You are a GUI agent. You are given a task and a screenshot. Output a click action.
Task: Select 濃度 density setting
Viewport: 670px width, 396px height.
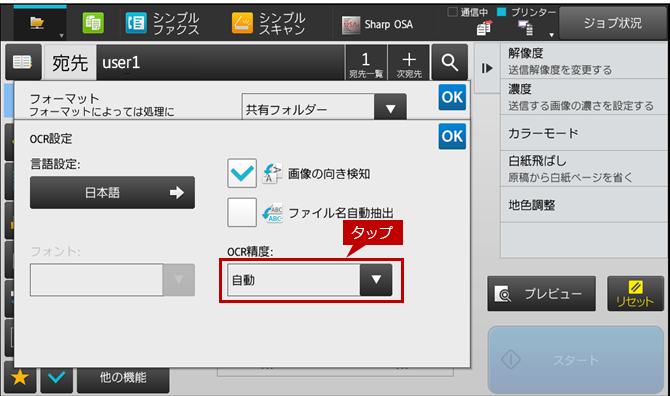point(584,97)
